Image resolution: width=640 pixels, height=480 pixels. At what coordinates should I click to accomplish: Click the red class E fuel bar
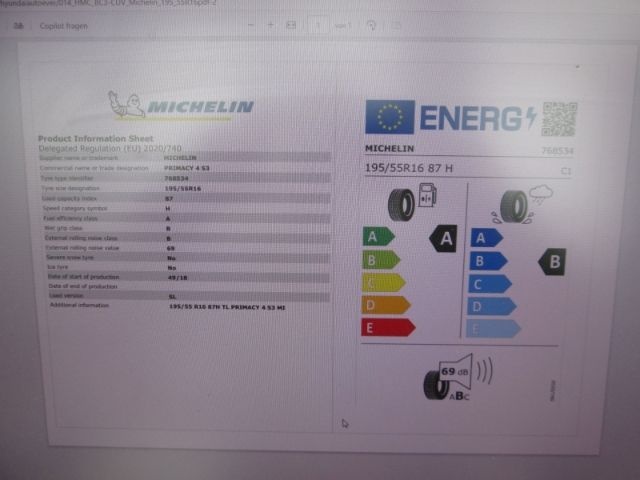387,327
